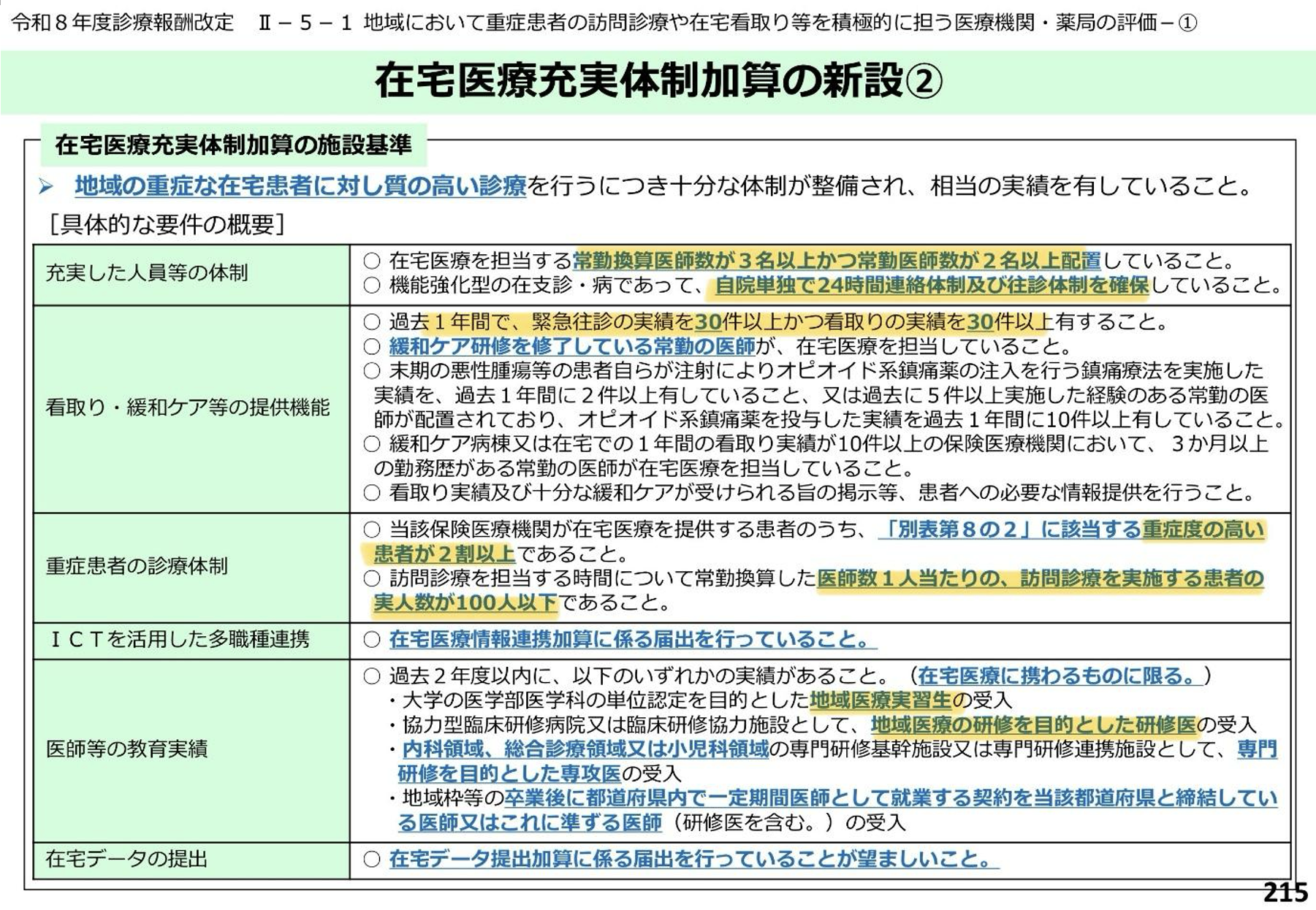Select parenthetical 在宅医療に携わるものに限る。
This screenshot has width=1316, height=910.
pyautogui.click(x=1059, y=676)
